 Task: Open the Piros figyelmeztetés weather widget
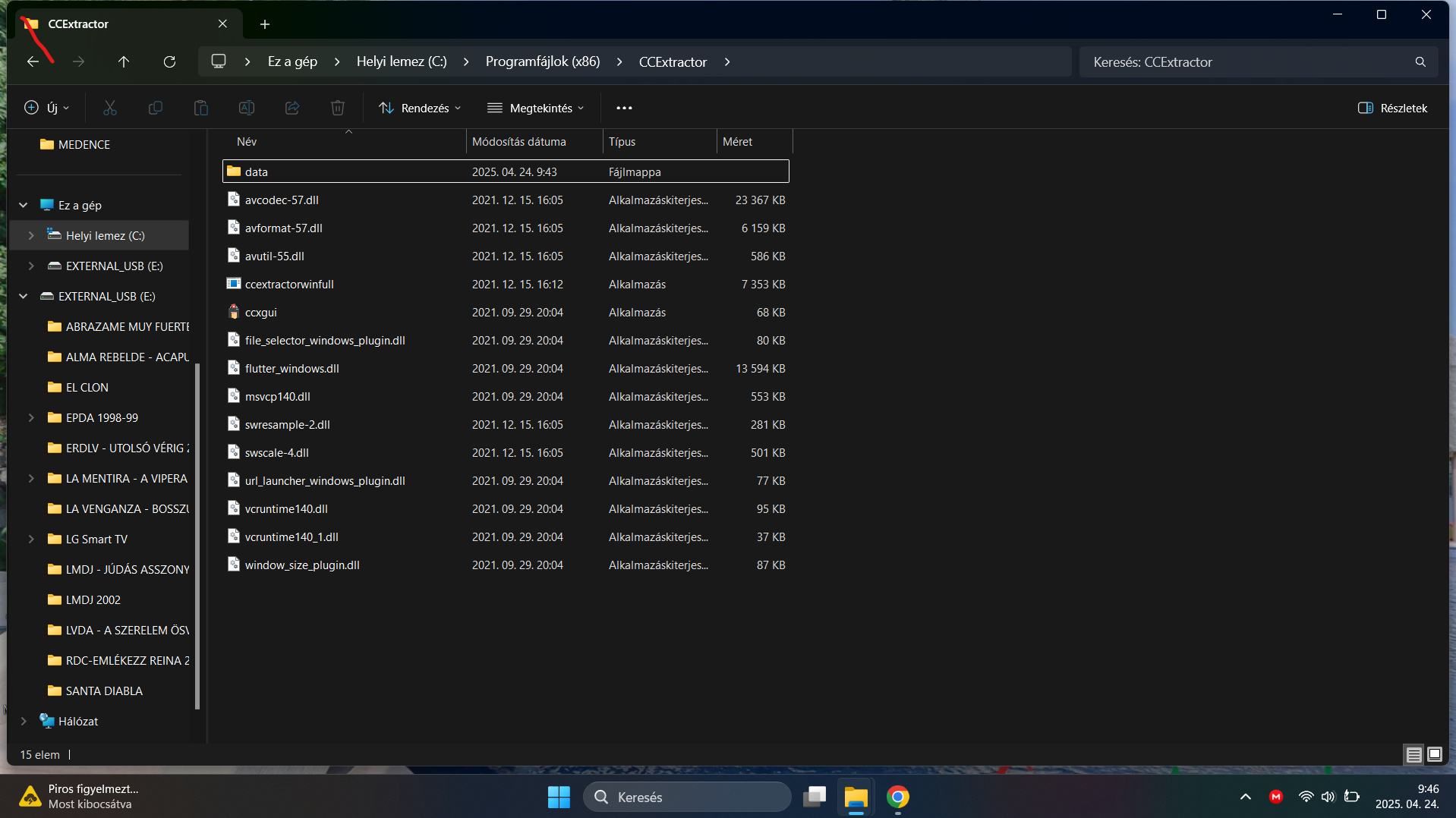coord(80,797)
